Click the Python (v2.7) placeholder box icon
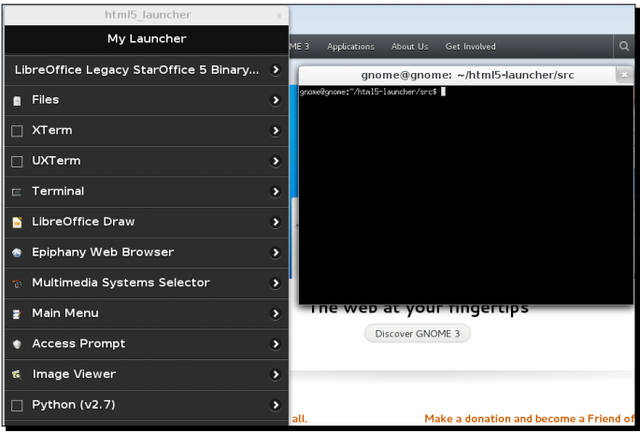640x433 pixels. coord(17,405)
